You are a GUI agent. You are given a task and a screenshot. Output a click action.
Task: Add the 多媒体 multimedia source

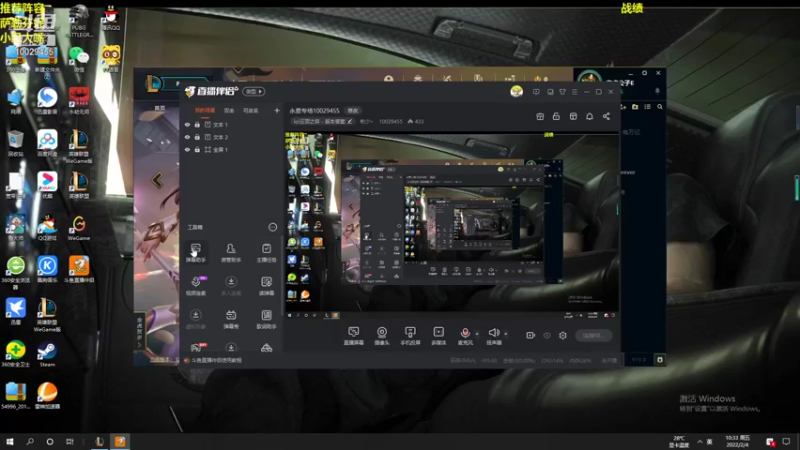click(x=439, y=336)
